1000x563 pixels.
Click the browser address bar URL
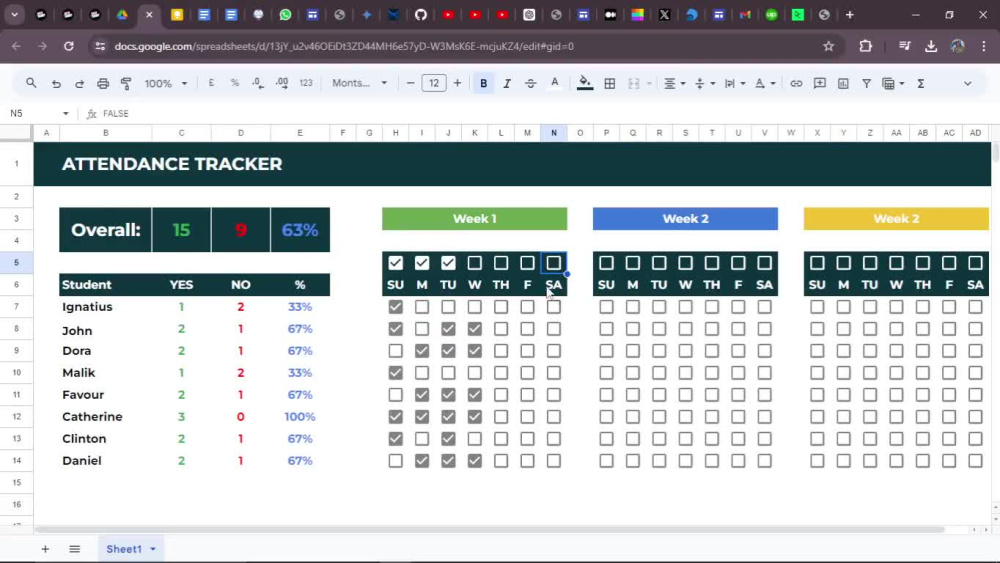pos(344,46)
